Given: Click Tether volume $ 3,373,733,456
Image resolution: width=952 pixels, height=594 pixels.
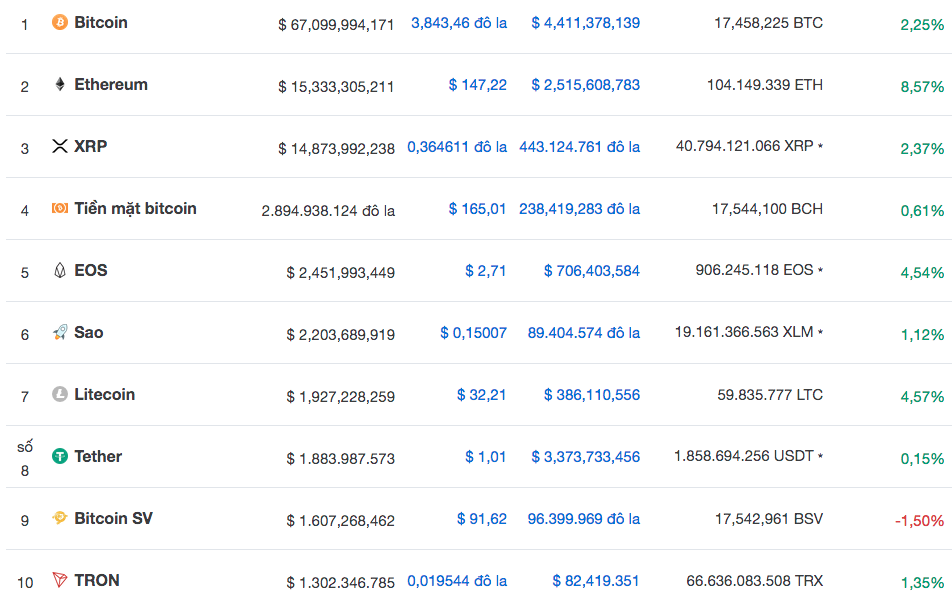Looking at the screenshot, I should (x=586, y=457).
